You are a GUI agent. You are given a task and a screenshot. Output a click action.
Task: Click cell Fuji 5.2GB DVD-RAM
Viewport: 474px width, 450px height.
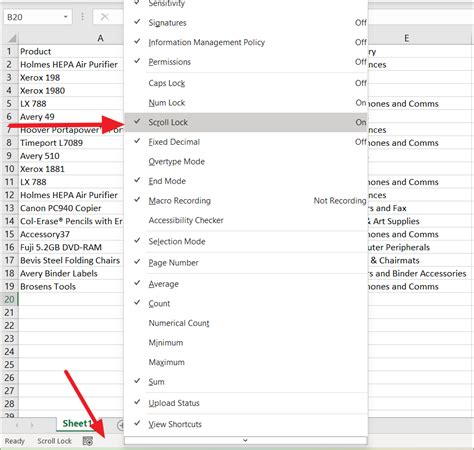click(71, 247)
